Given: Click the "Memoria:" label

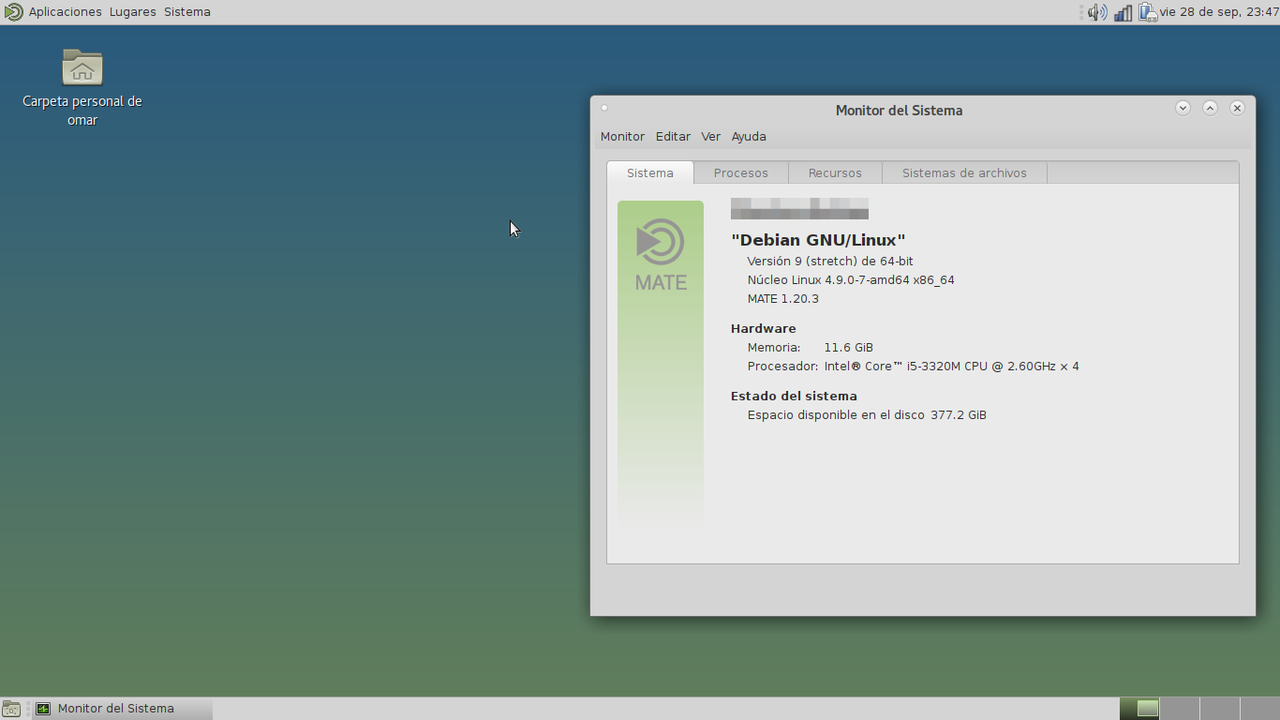Looking at the screenshot, I should tap(774, 347).
